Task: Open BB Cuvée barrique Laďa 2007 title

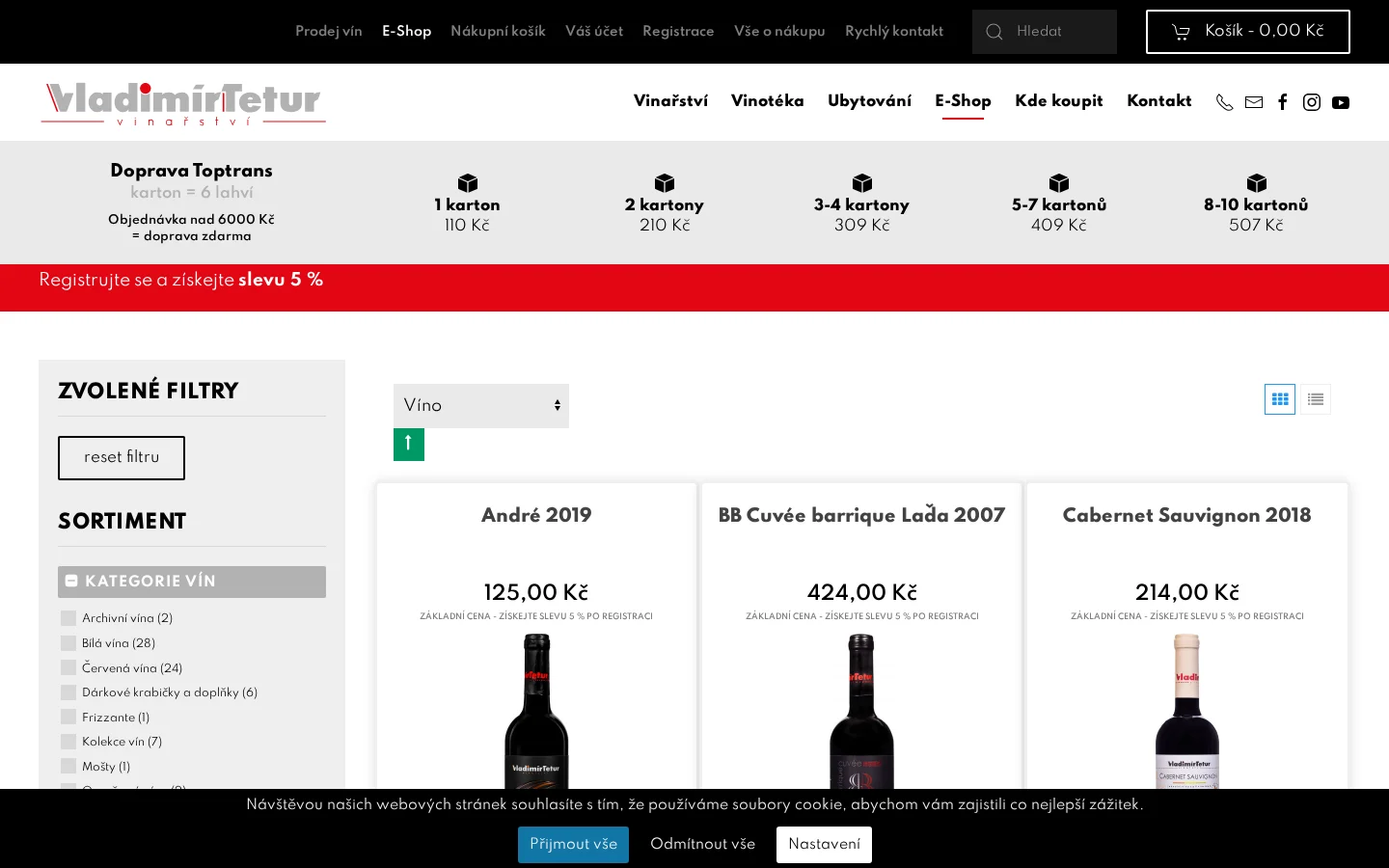Action: pos(861,515)
